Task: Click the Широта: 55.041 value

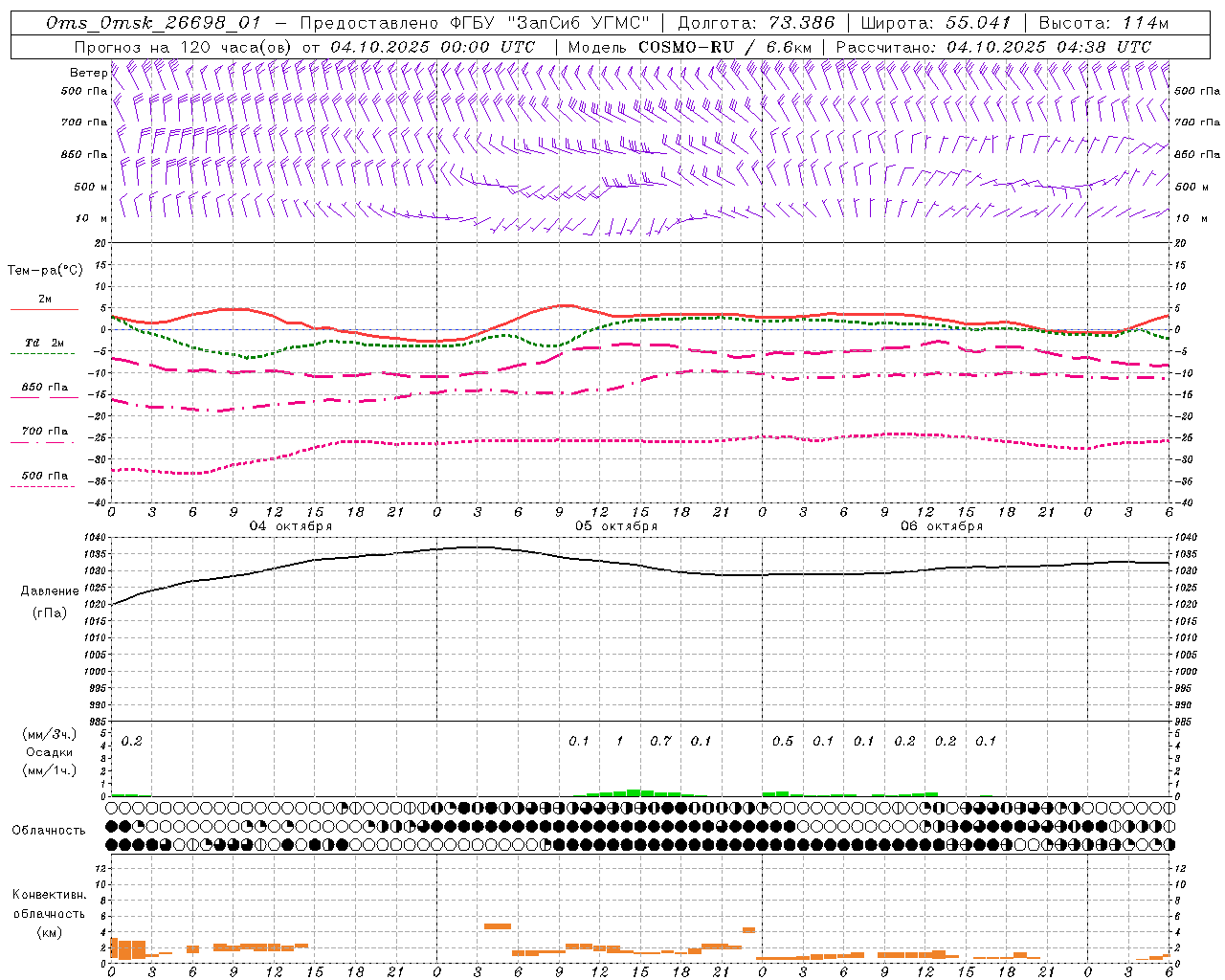Action: (x=936, y=23)
